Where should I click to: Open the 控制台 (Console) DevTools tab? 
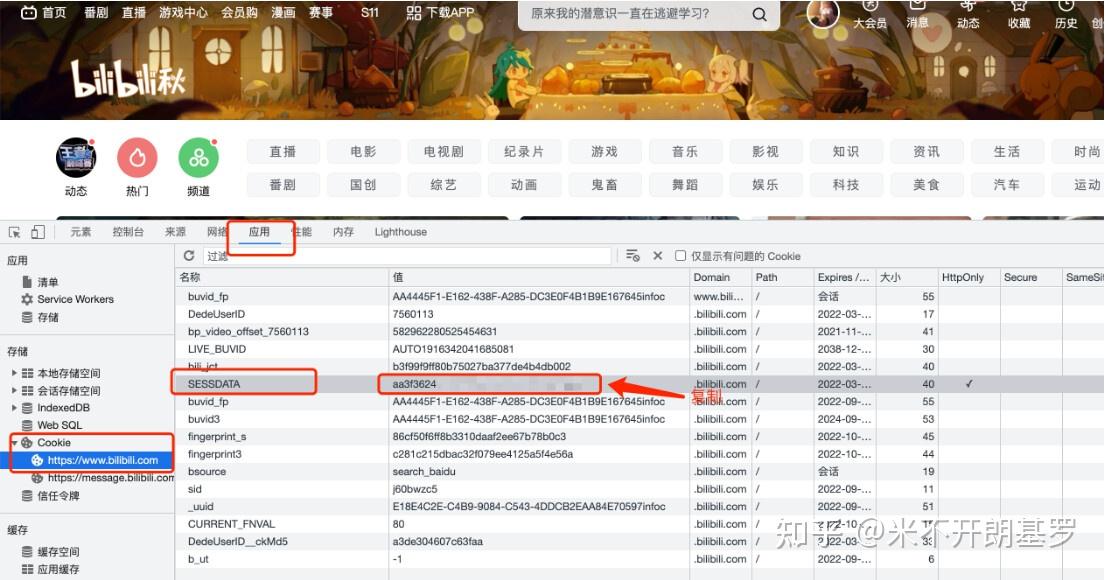coord(127,231)
